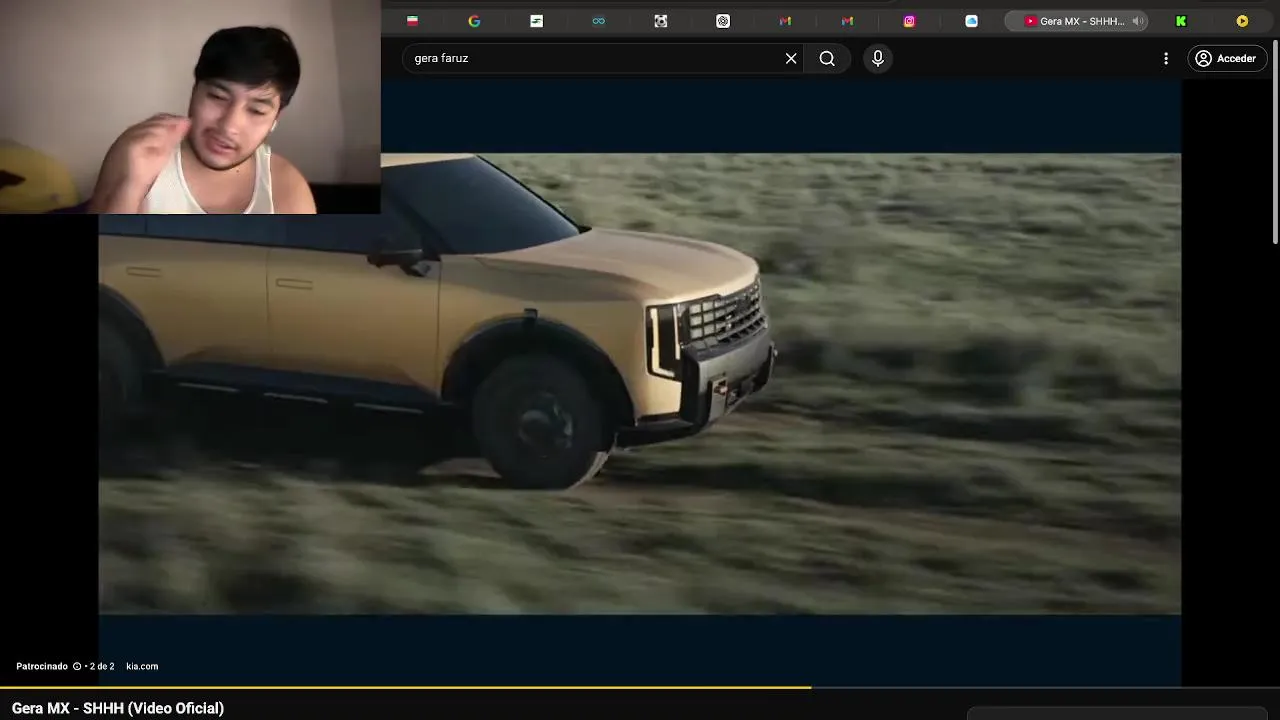Click the second Gmail tab icon

(847, 21)
